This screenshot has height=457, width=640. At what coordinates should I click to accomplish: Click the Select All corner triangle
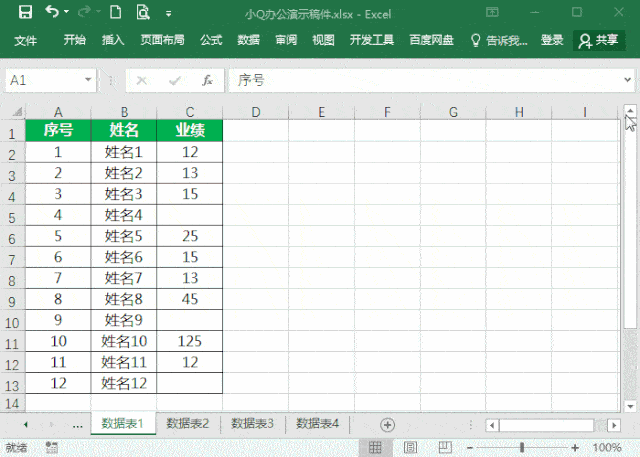[x=17, y=111]
